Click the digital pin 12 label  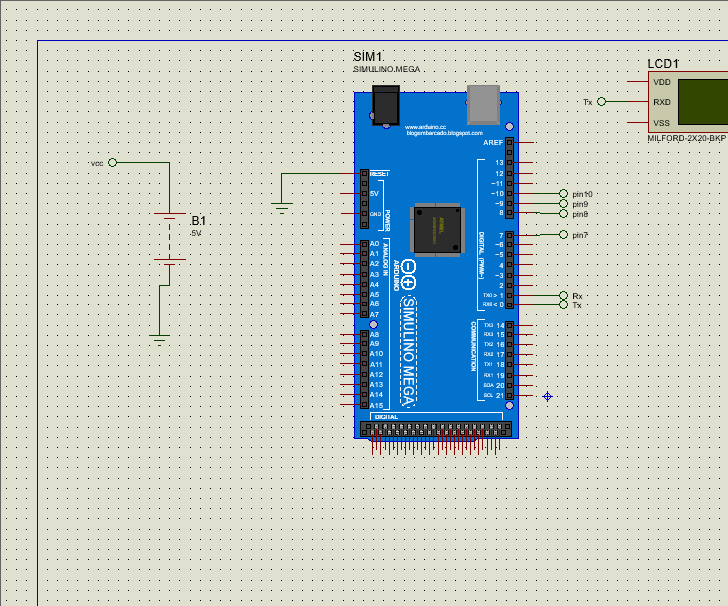point(499,173)
